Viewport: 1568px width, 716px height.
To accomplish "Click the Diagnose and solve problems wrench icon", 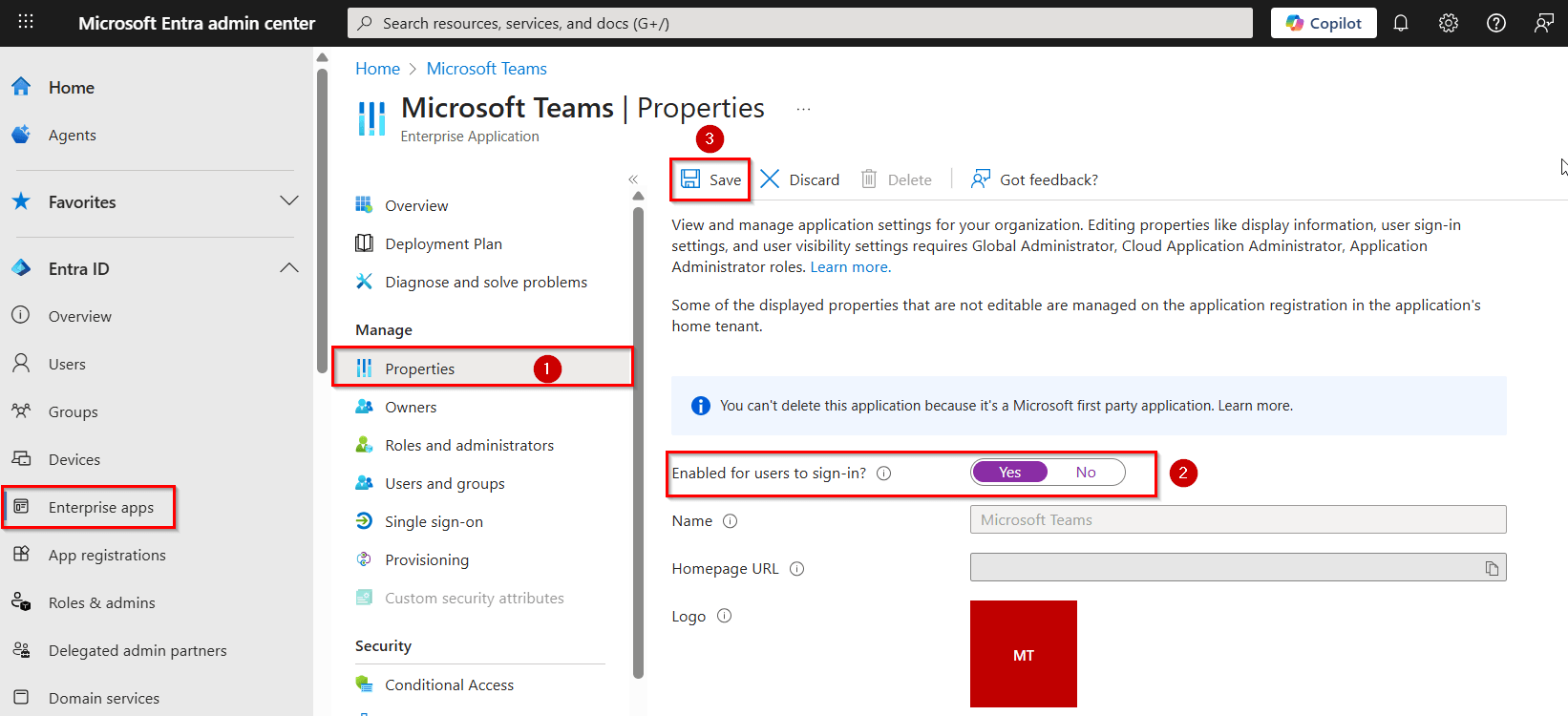I will 364,282.
